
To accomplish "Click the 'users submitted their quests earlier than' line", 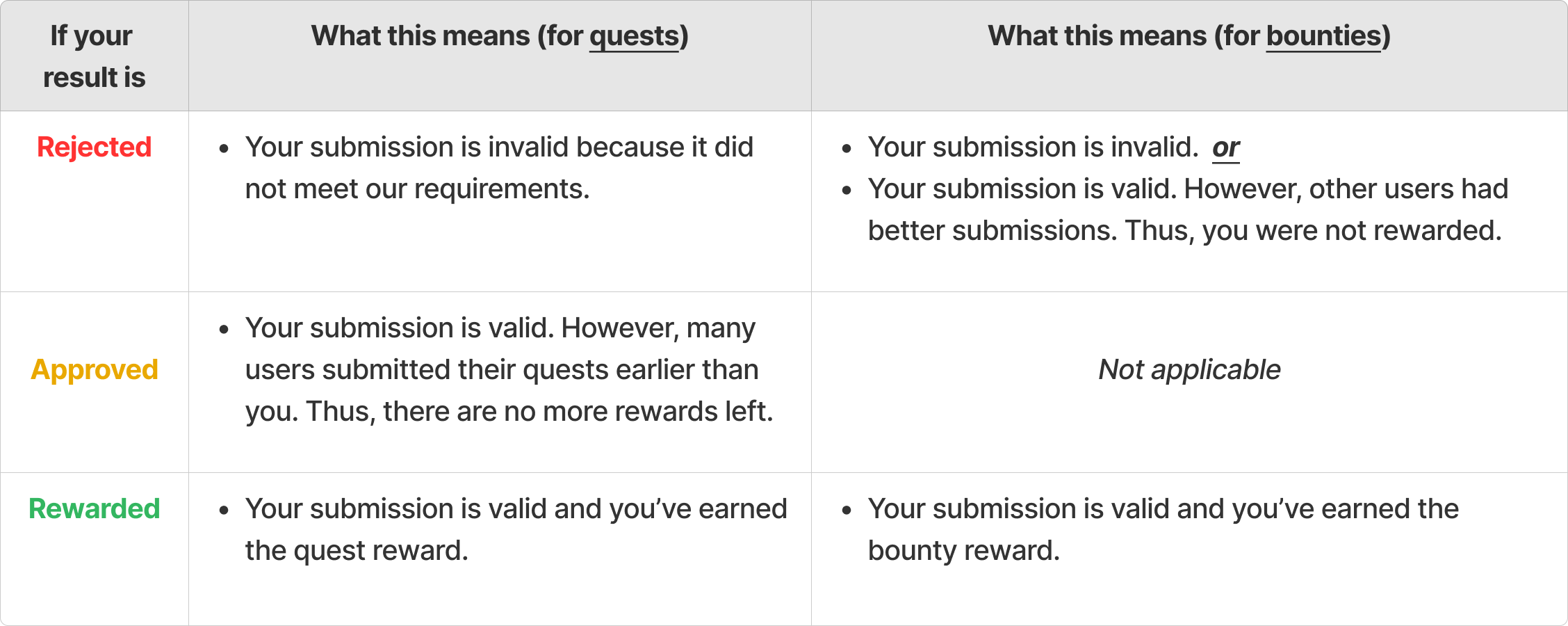I will point(501,370).
